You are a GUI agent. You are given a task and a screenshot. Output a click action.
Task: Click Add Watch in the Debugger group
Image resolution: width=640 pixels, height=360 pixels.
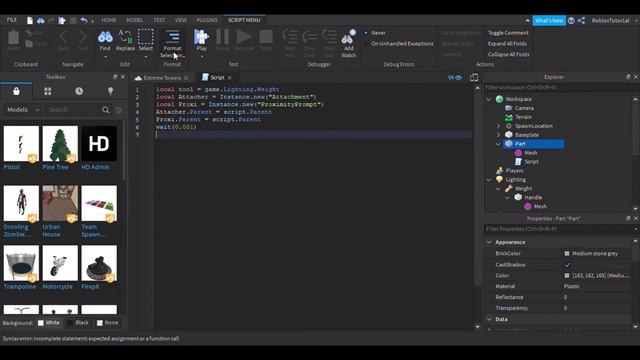(x=348, y=43)
